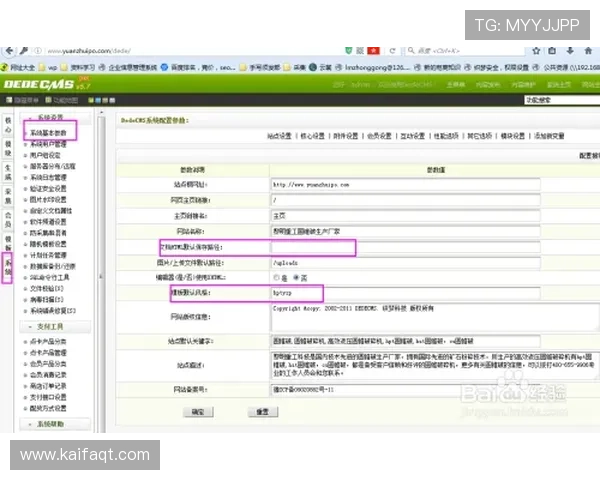Open 用户组设定 in sidebar

click(x=45, y=155)
